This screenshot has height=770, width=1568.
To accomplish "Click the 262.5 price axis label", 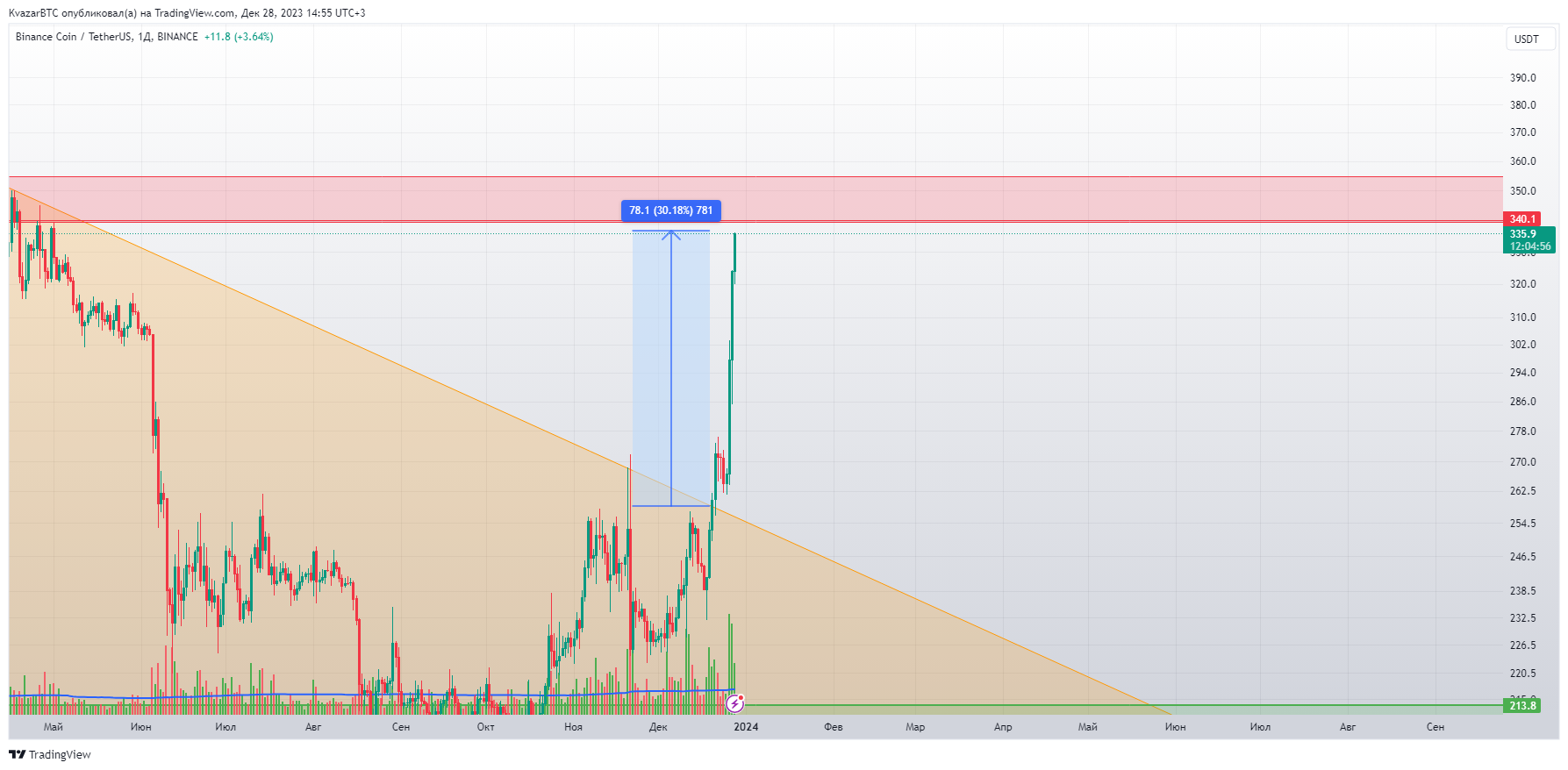I will 1523,491.
